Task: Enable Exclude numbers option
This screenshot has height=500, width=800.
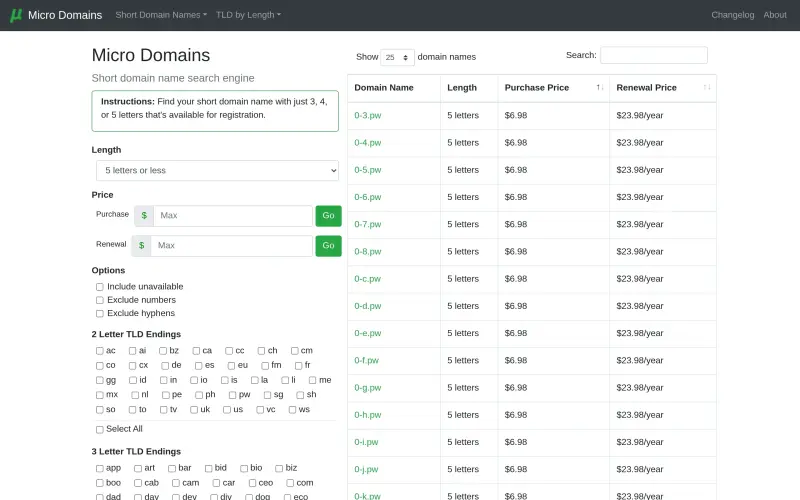Action: pyautogui.click(x=99, y=301)
